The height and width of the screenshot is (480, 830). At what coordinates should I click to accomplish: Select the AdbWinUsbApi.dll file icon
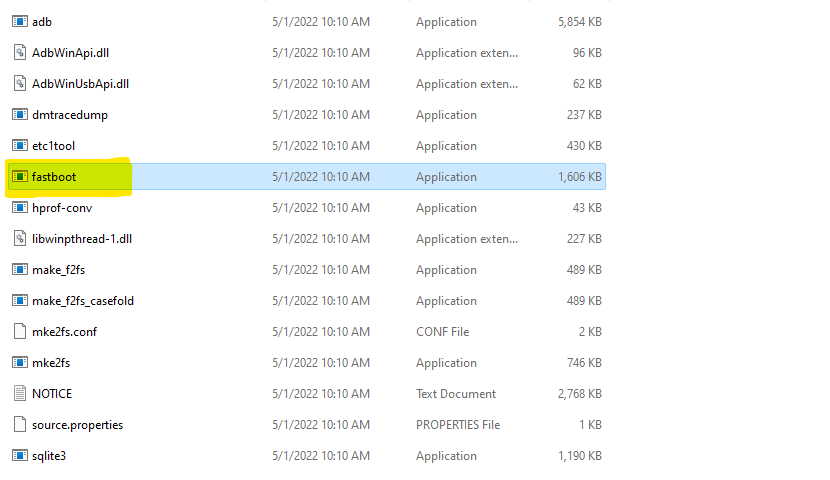coord(20,84)
